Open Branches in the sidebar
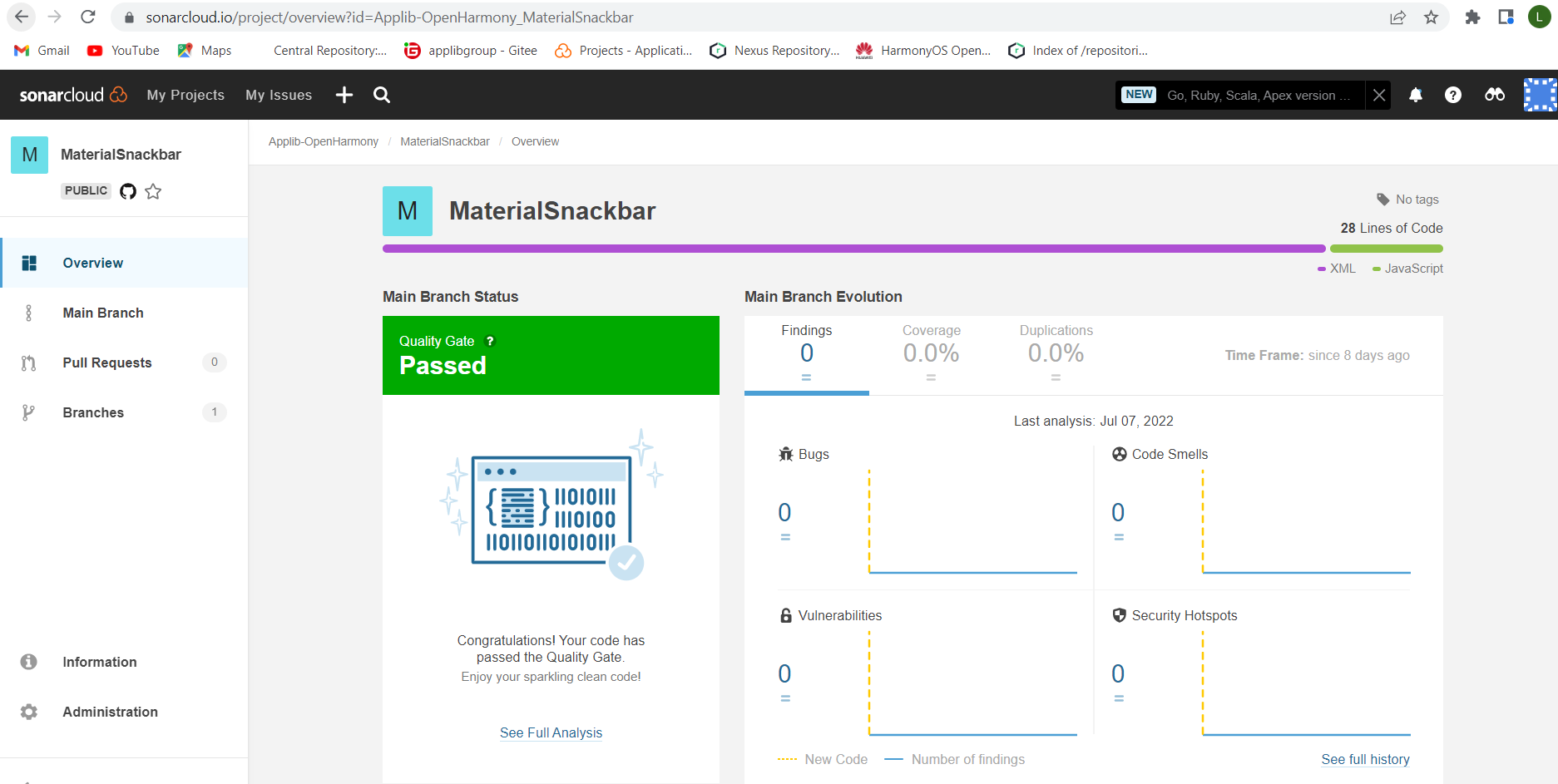 124,412
